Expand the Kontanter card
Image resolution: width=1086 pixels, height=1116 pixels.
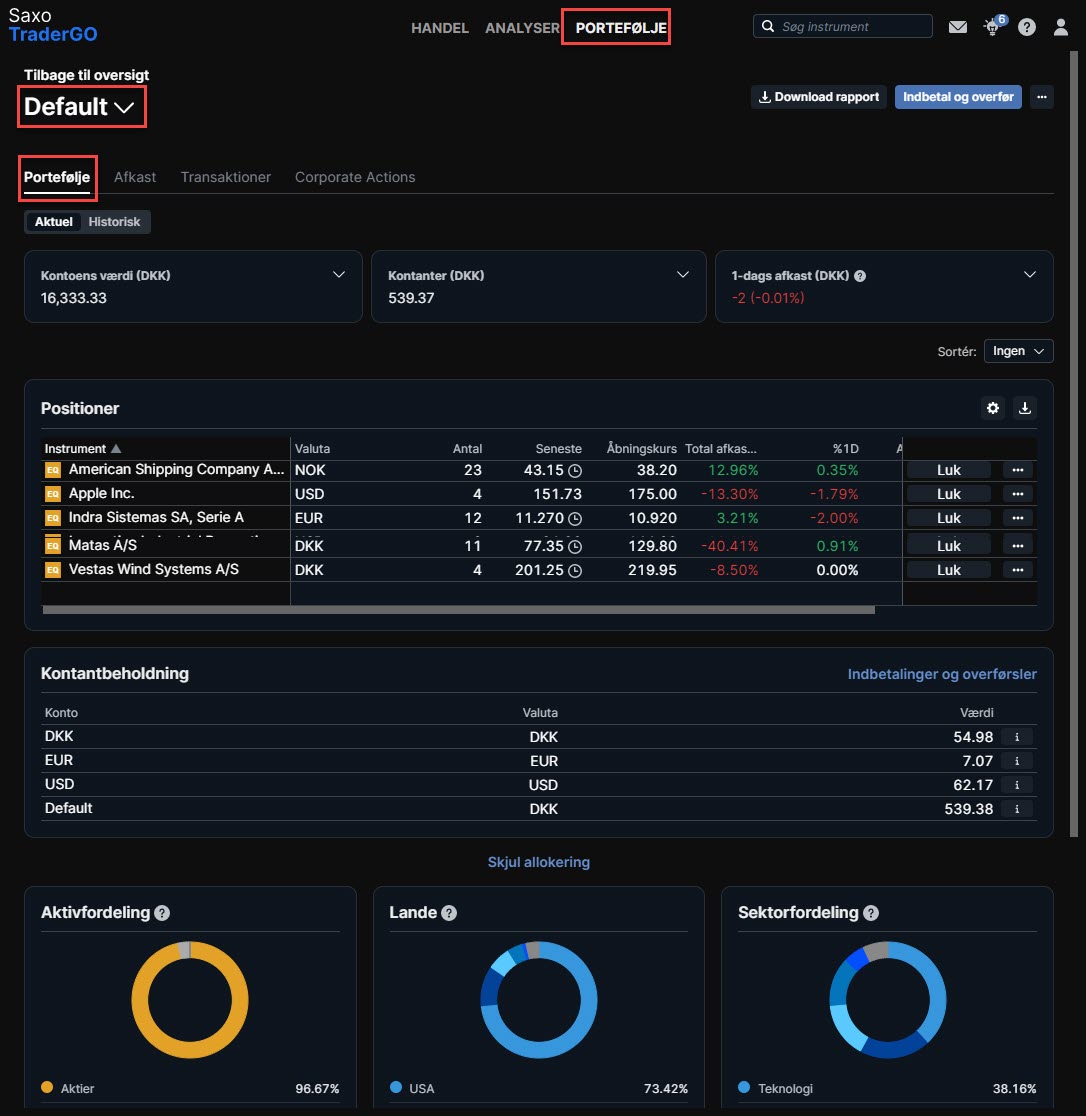coord(682,275)
